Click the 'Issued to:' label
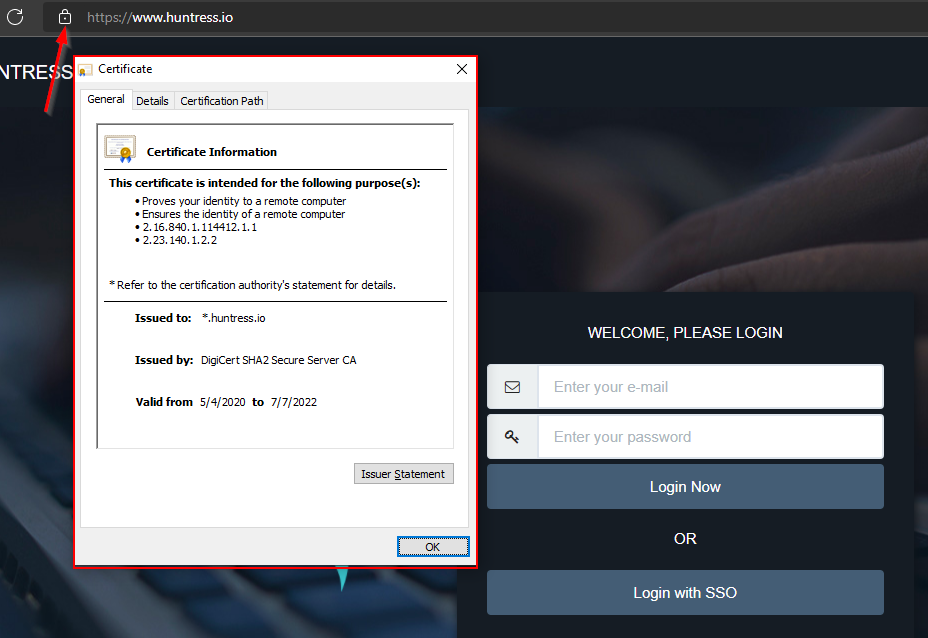 point(163,318)
